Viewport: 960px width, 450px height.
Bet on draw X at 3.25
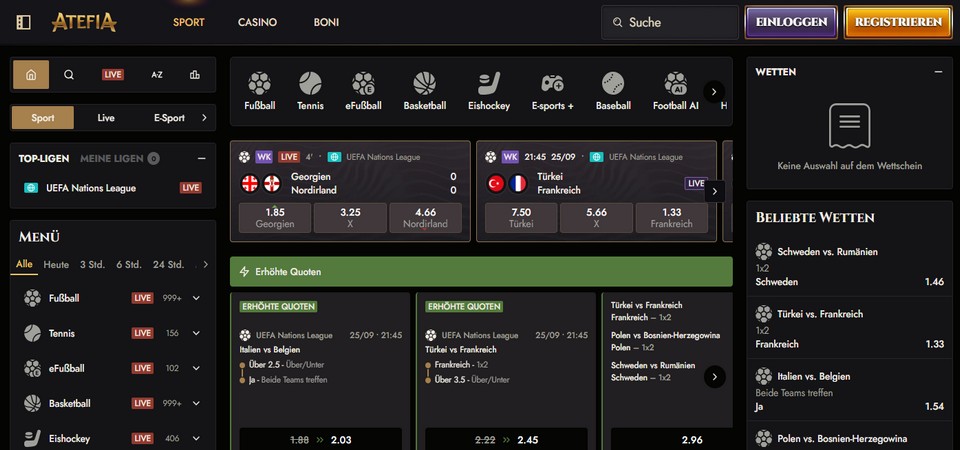(x=350, y=218)
